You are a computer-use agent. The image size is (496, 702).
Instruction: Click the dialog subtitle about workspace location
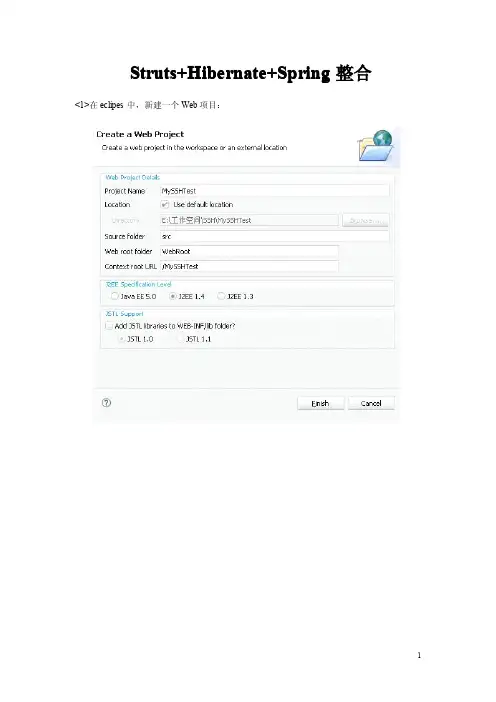point(194,147)
